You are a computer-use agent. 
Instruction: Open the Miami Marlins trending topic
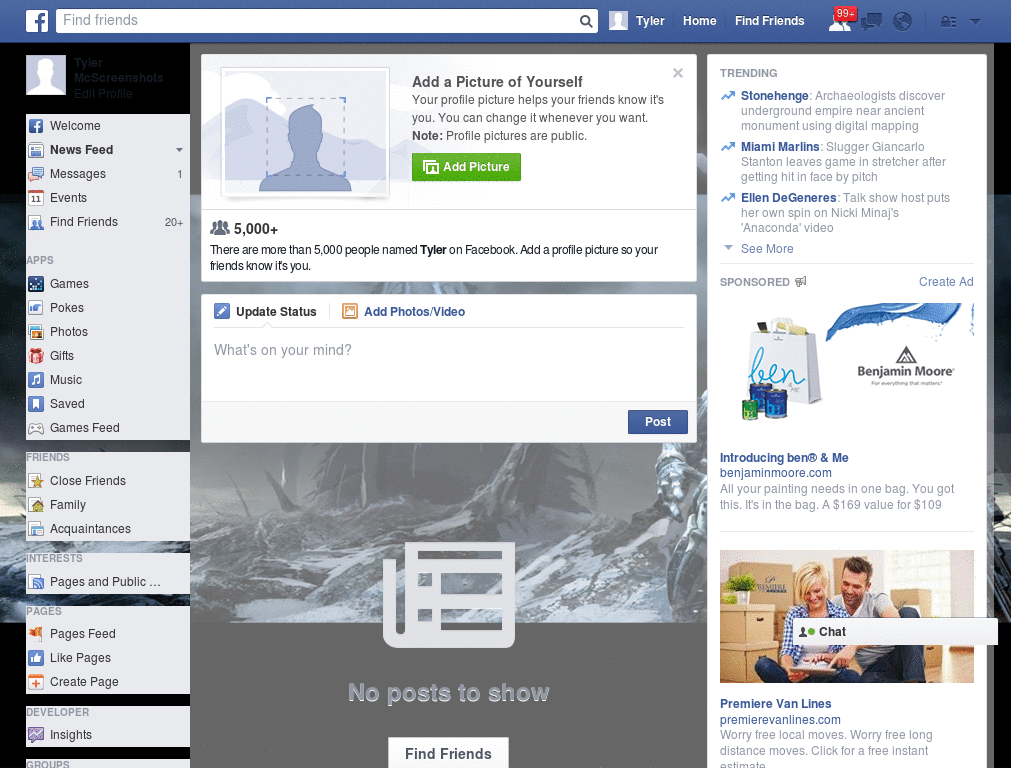pyautogui.click(x=780, y=147)
